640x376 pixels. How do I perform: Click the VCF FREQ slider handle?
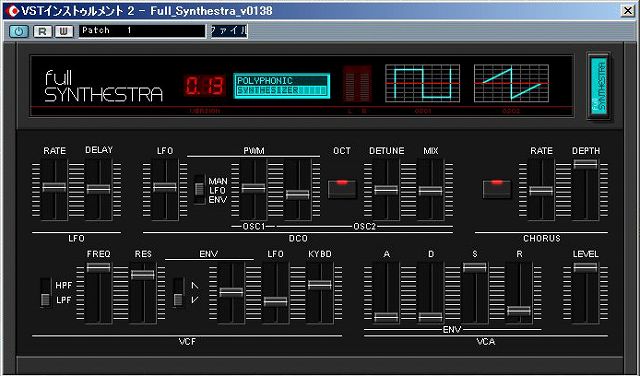click(98, 267)
